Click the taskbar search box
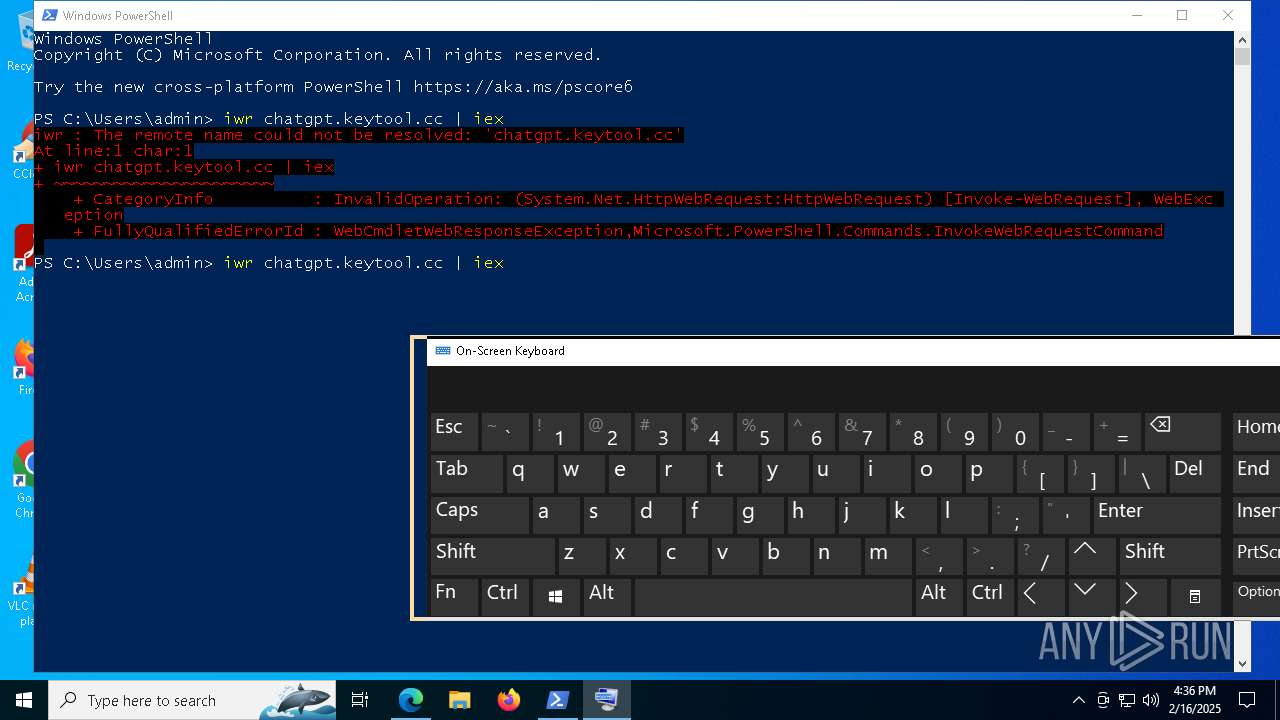Image resolution: width=1280 pixels, height=720 pixels. coord(193,700)
